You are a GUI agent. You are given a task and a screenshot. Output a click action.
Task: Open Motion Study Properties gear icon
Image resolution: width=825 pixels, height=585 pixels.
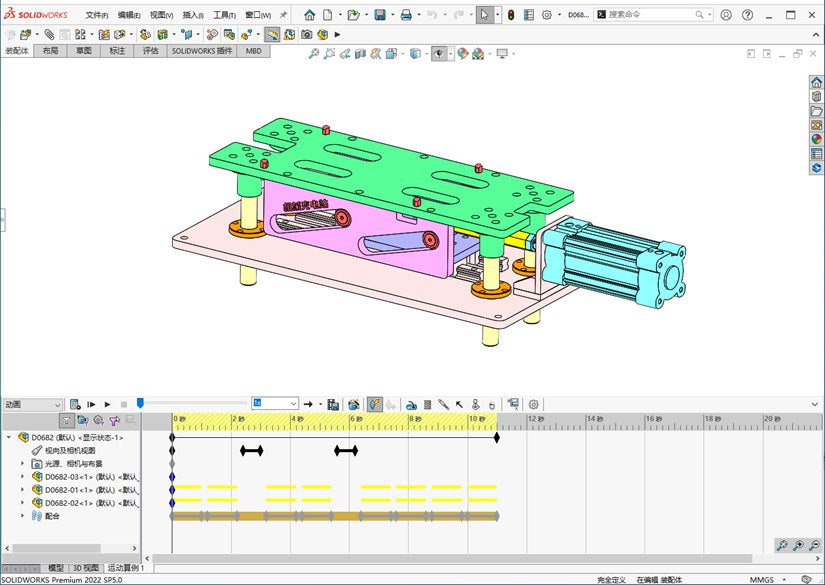point(534,405)
